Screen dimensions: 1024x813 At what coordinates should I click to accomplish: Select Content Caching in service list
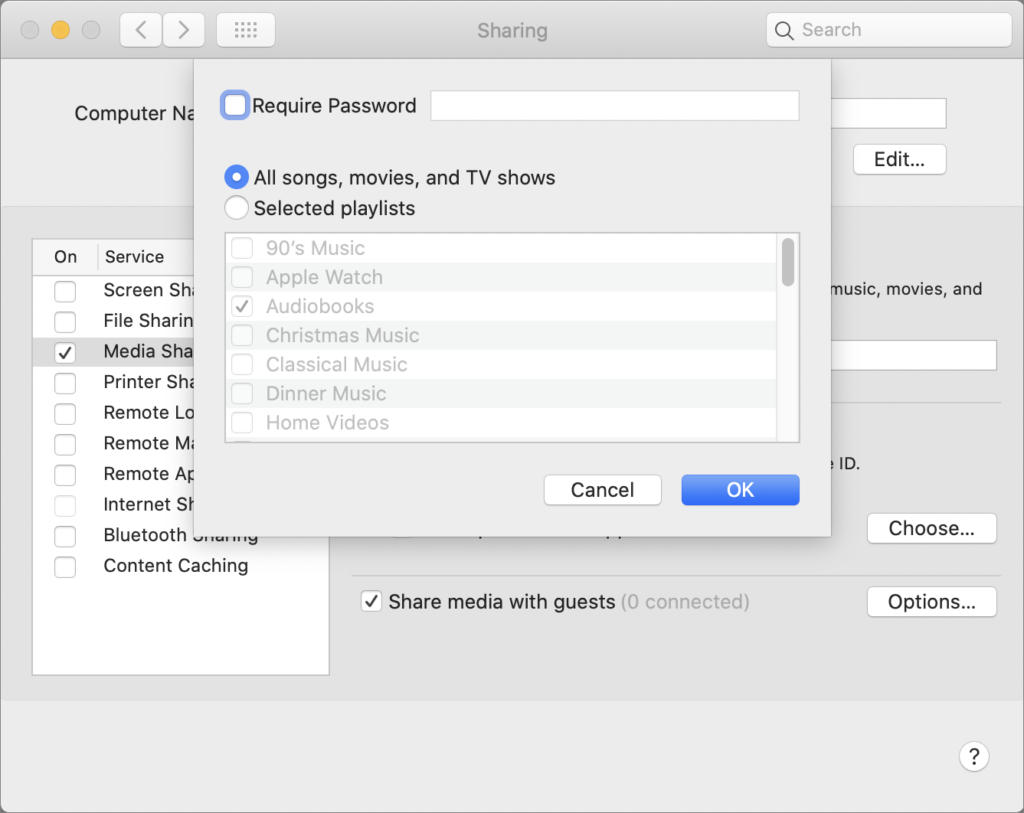(176, 566)
